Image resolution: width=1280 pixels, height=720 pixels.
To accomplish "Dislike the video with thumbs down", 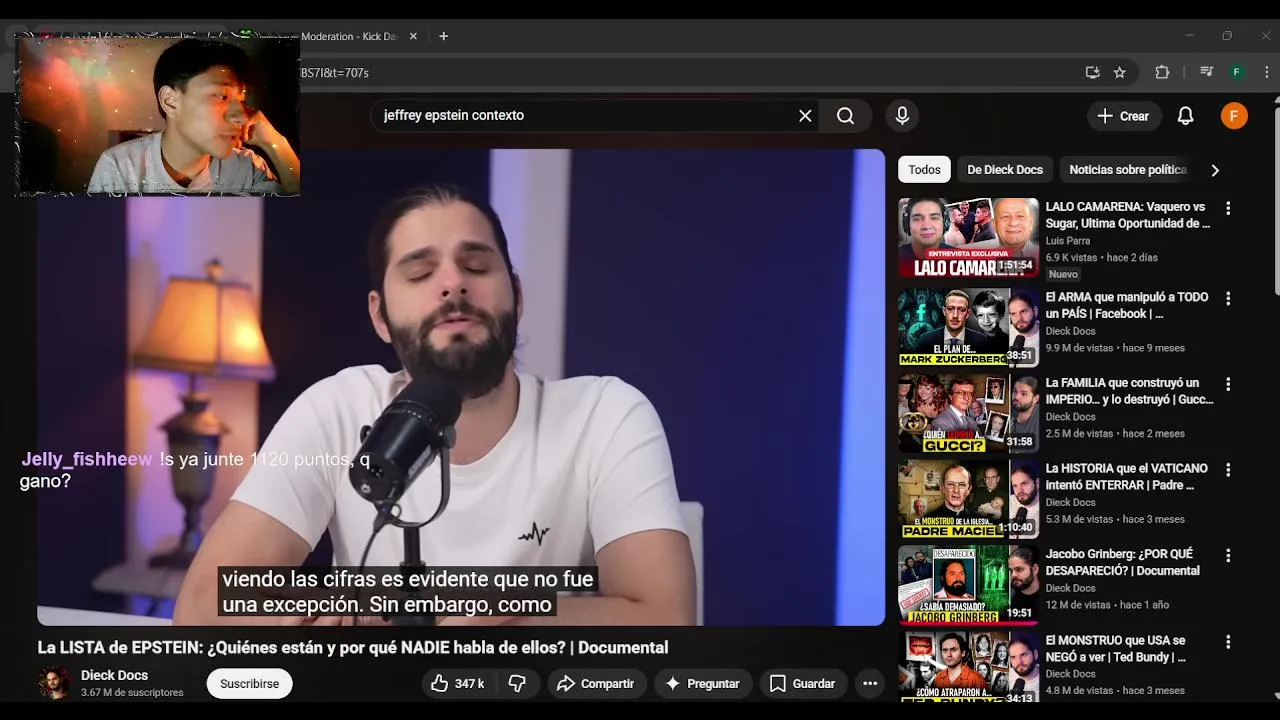I will 517,684.
